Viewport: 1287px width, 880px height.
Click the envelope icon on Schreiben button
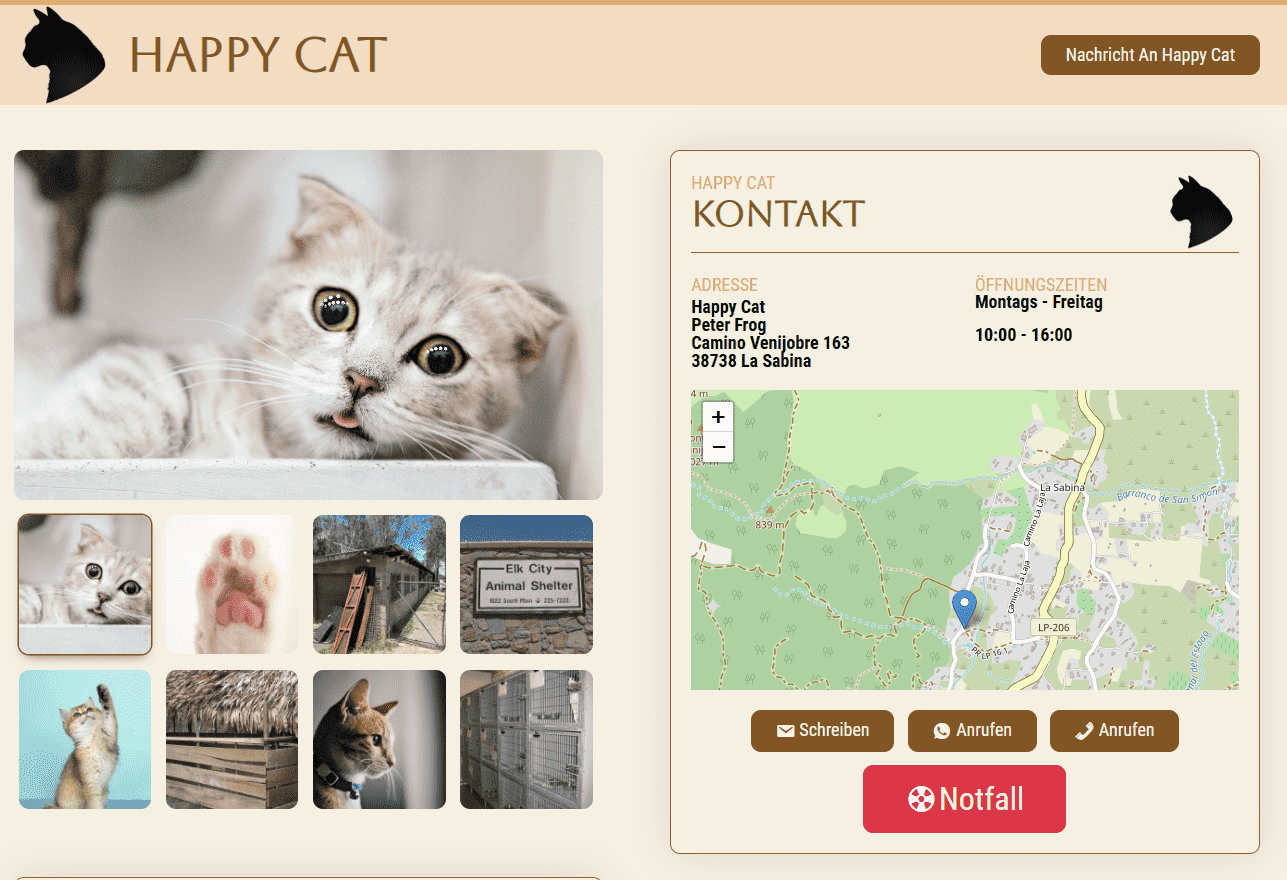pos(785,731)
